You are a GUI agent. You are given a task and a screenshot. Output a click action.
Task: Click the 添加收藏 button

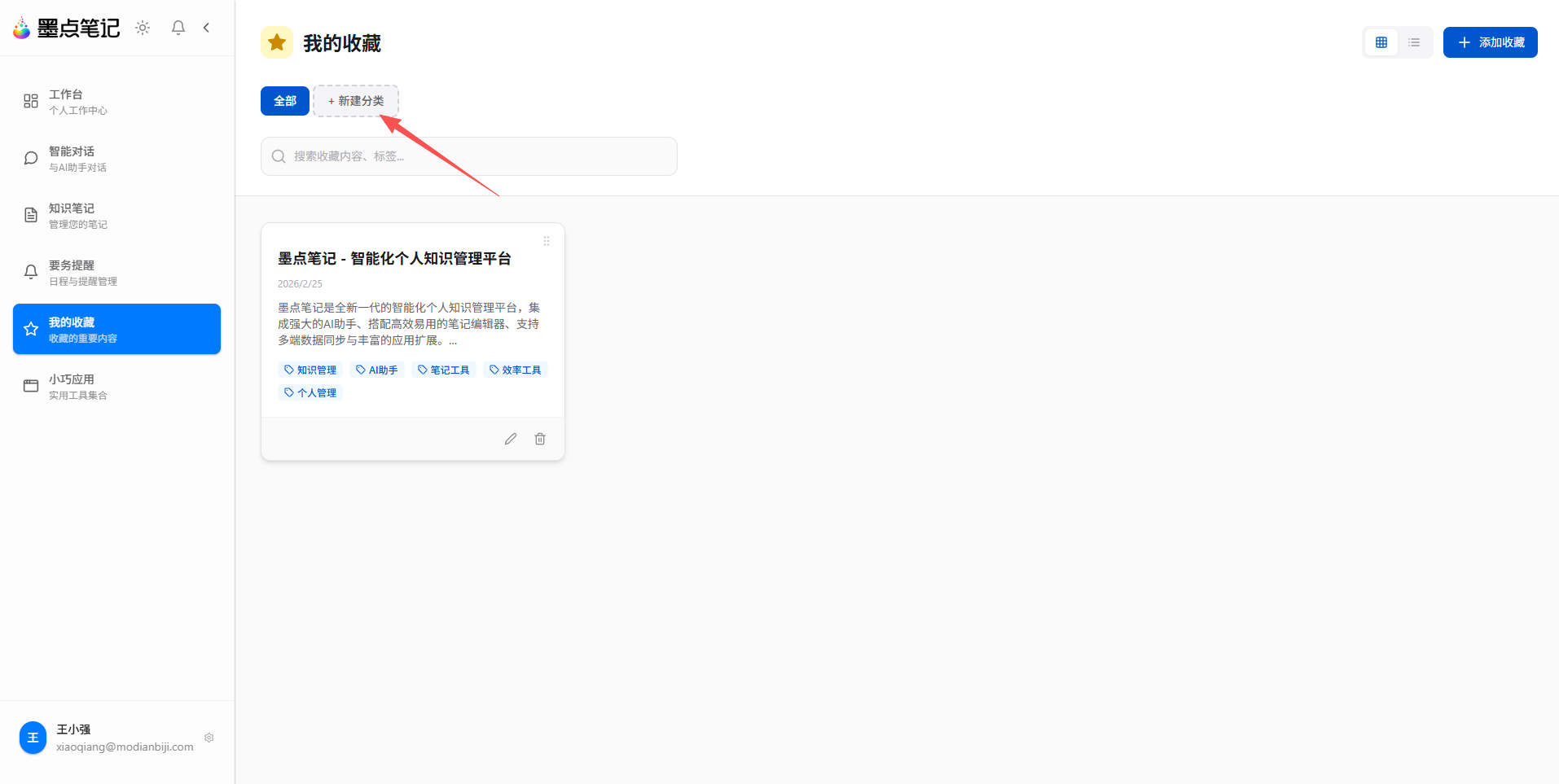(x=1490, y=42)
